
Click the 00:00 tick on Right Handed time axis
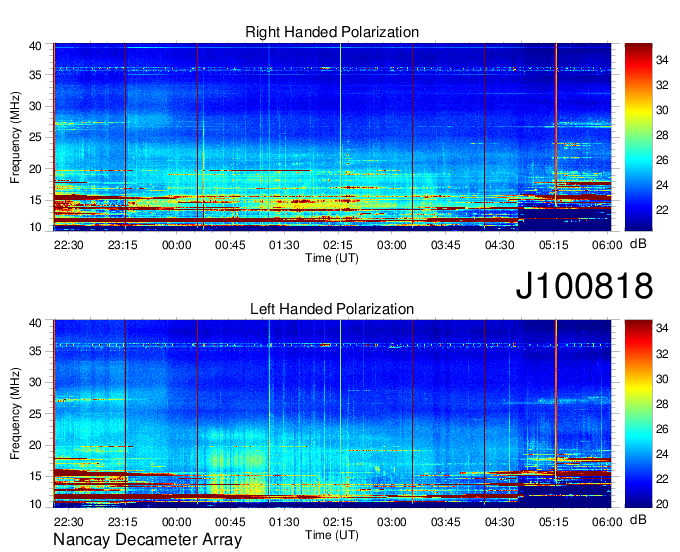tap(177, 245)
